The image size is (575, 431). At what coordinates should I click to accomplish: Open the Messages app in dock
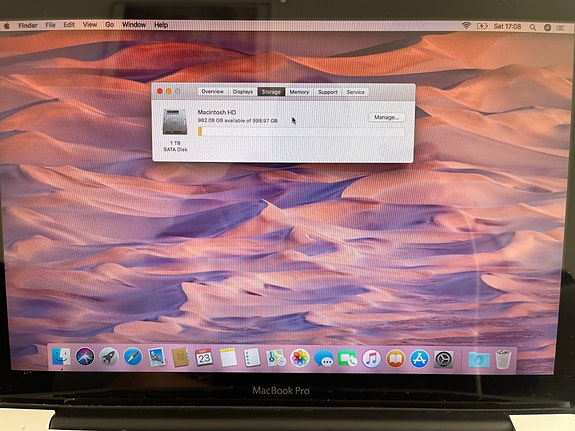click(x=323, y=358)
